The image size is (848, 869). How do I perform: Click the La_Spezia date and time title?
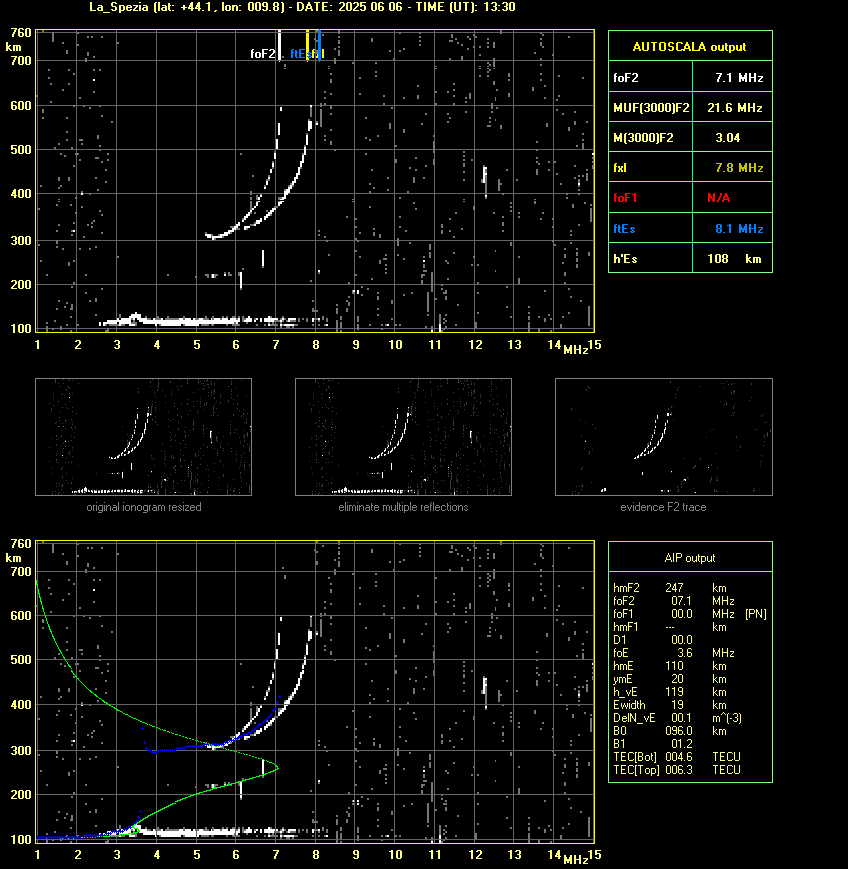[x=302, y=7]
